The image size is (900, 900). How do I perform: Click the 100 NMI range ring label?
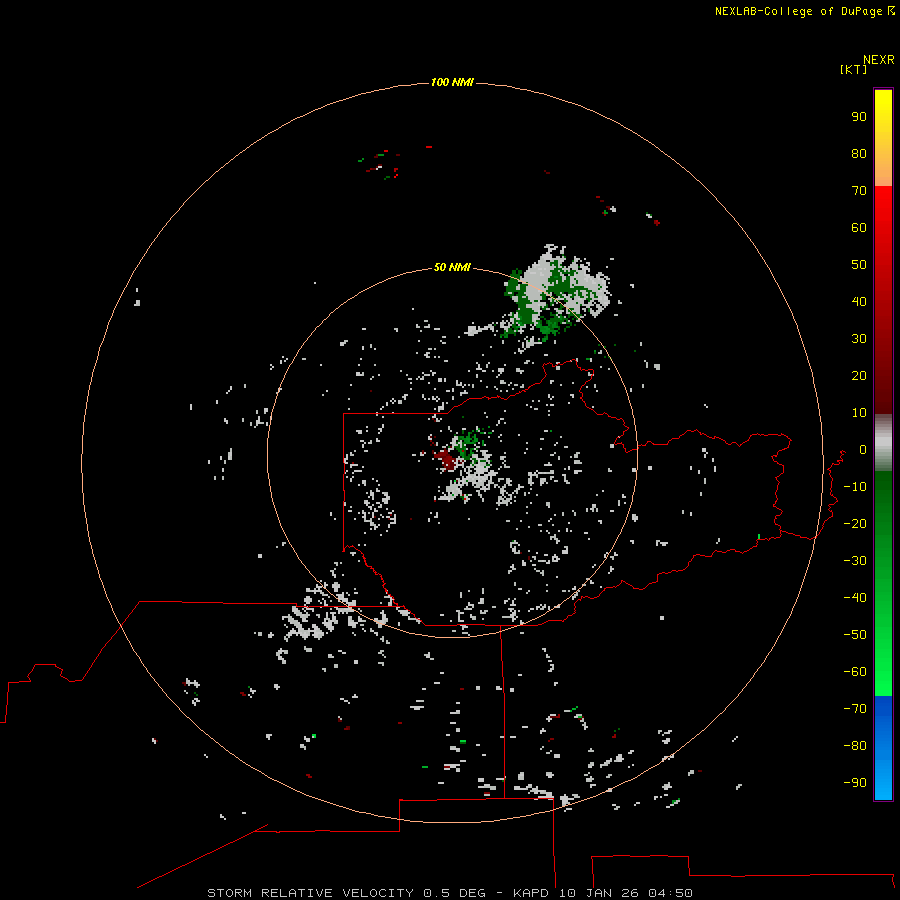click(452, 82)
